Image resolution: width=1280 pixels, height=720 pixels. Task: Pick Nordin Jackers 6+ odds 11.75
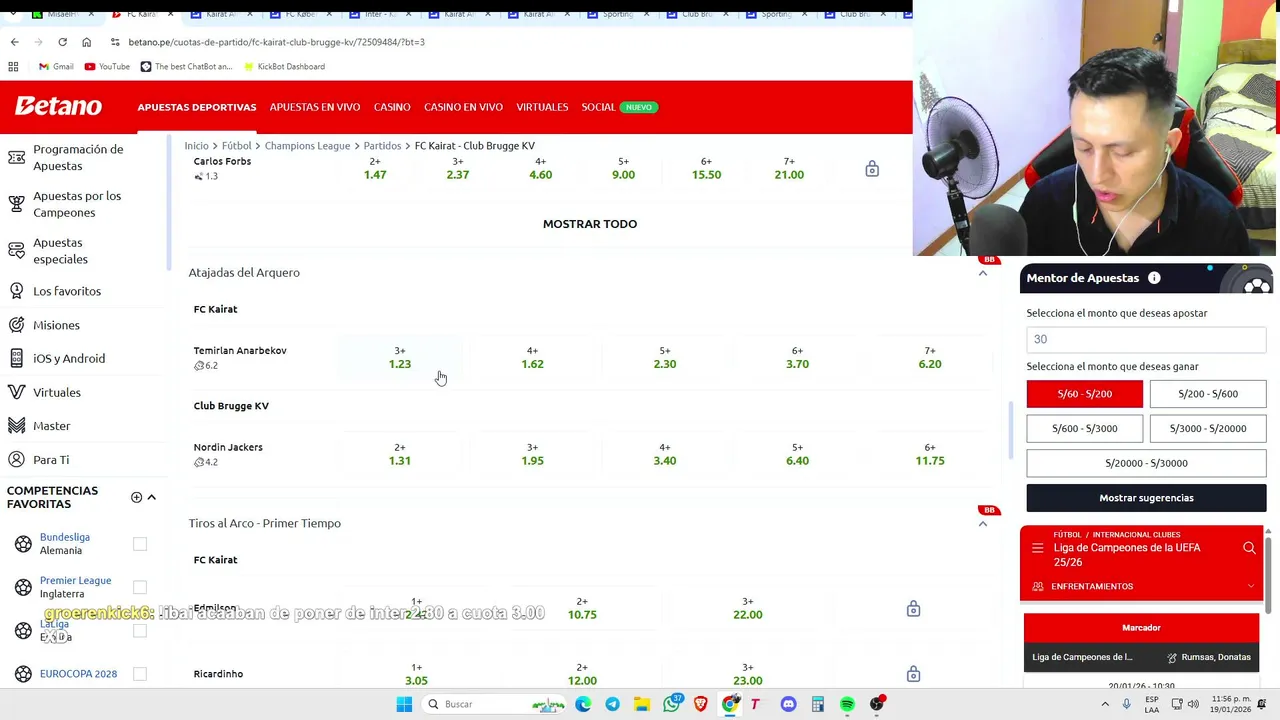click(x=930, y=455)
